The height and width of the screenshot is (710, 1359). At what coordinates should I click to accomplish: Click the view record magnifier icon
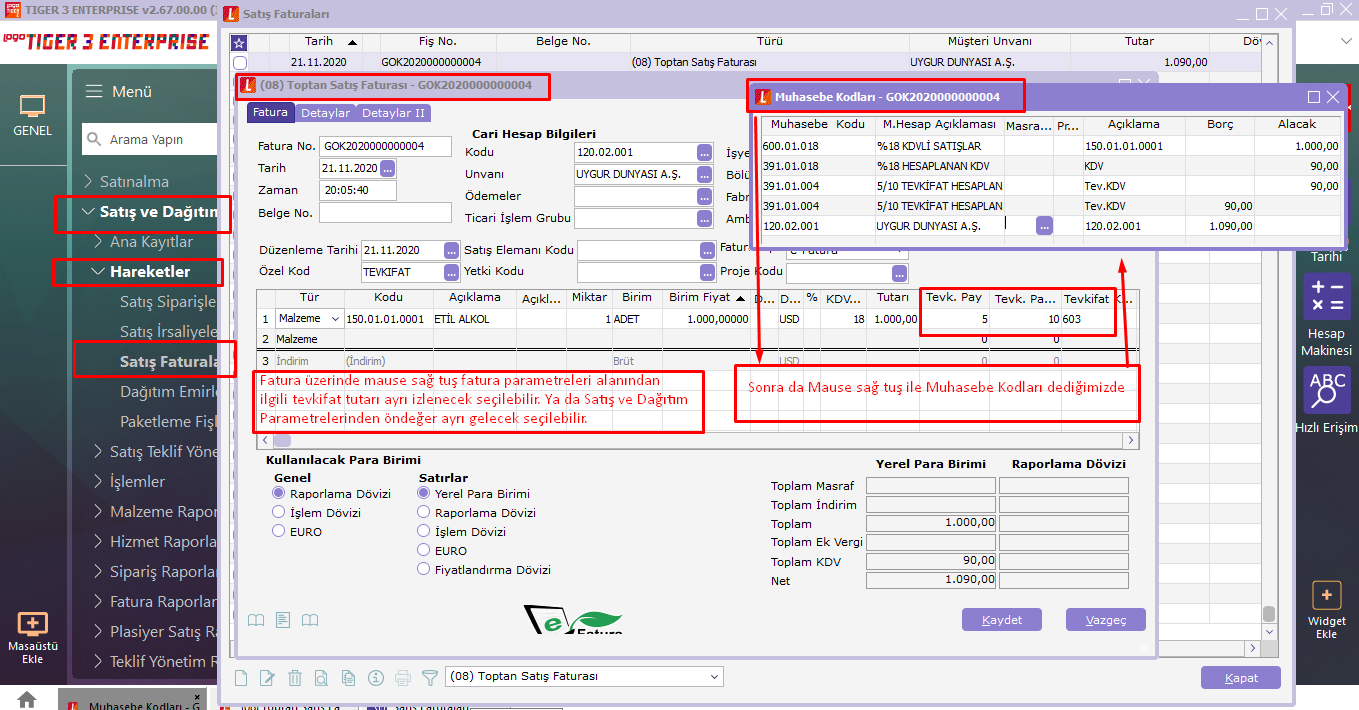(322, 677)
